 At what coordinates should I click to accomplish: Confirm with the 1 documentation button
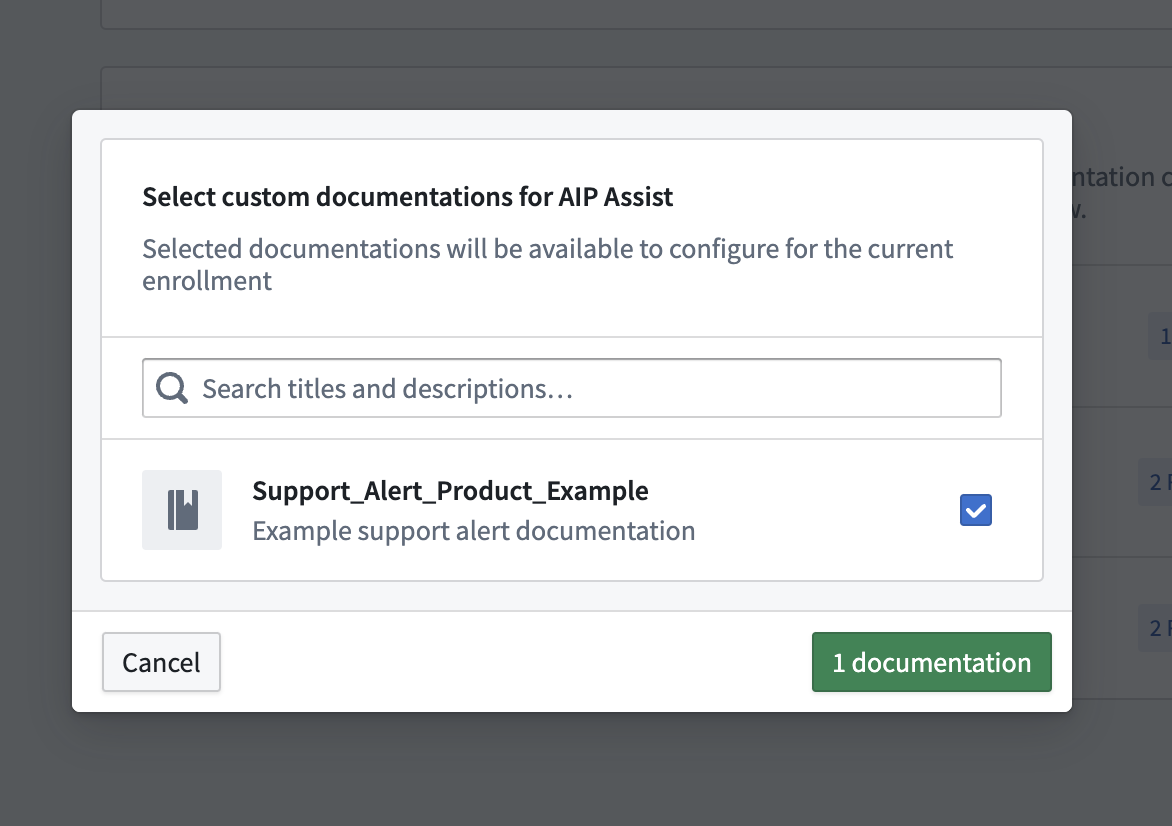tap(931, 662)
